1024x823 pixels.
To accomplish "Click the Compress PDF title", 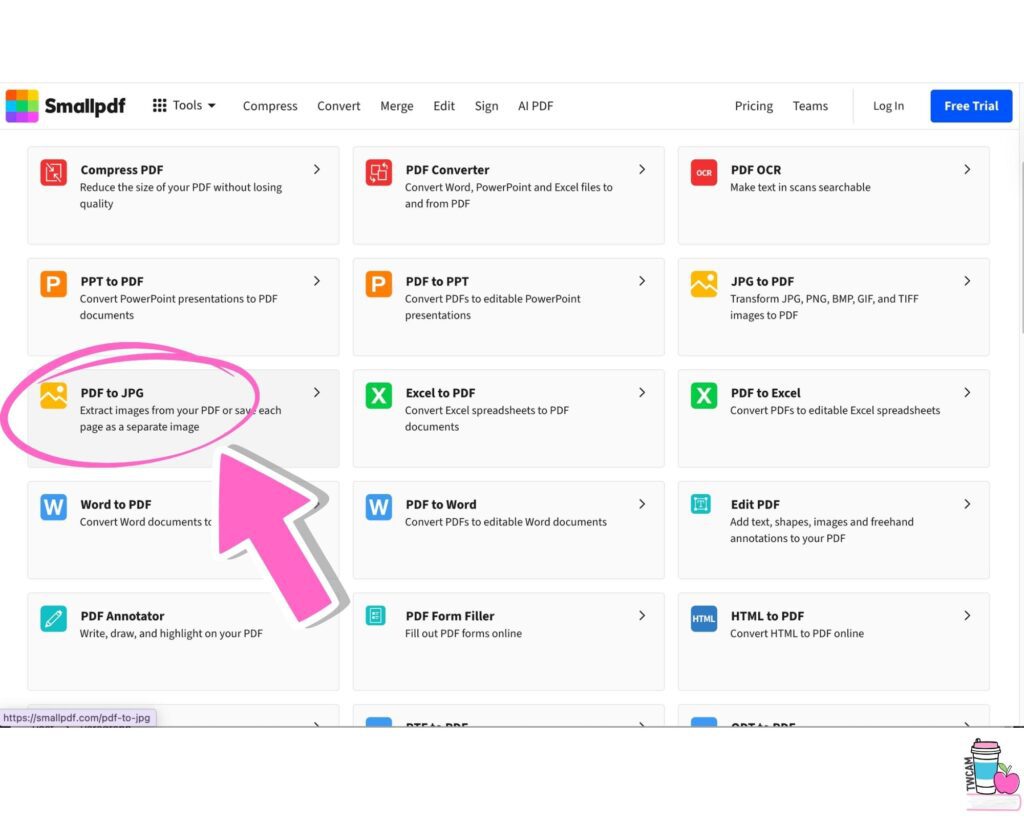I will point(121,170).
